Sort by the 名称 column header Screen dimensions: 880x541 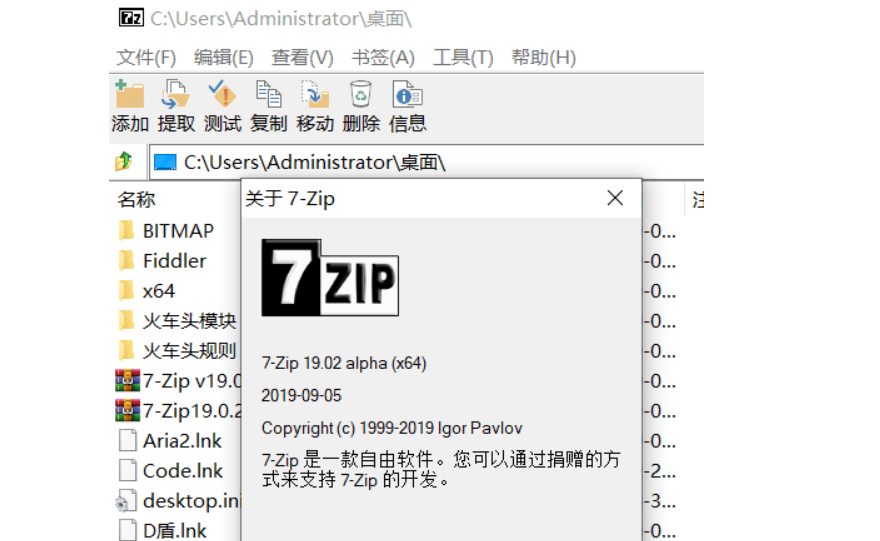point(136,199)
